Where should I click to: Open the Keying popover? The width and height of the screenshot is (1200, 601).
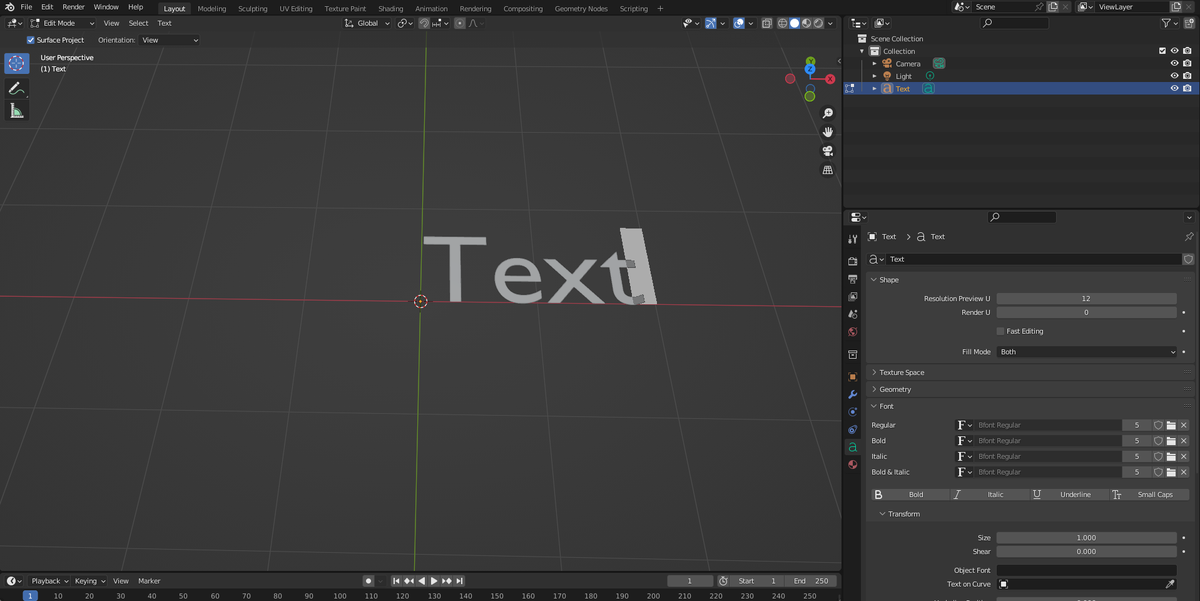point(90,581)
